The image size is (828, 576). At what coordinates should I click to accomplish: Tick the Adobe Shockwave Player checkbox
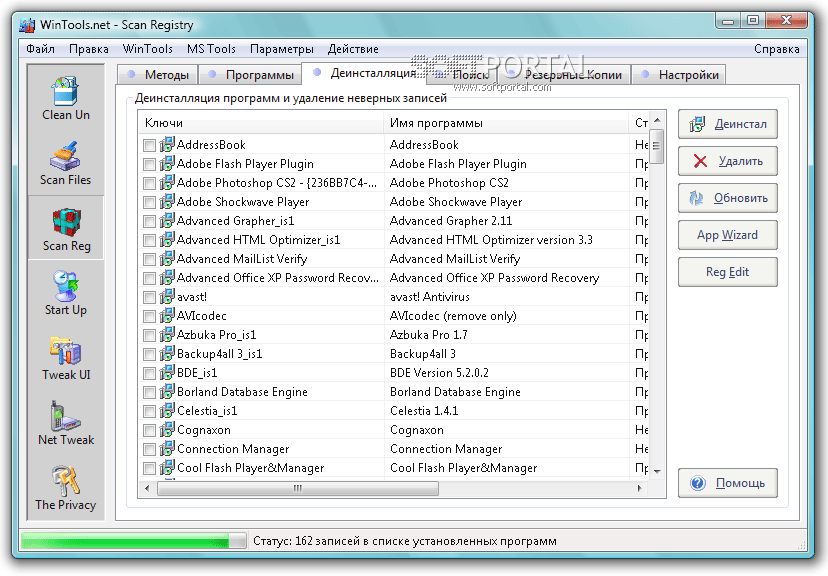pos(149,202)
